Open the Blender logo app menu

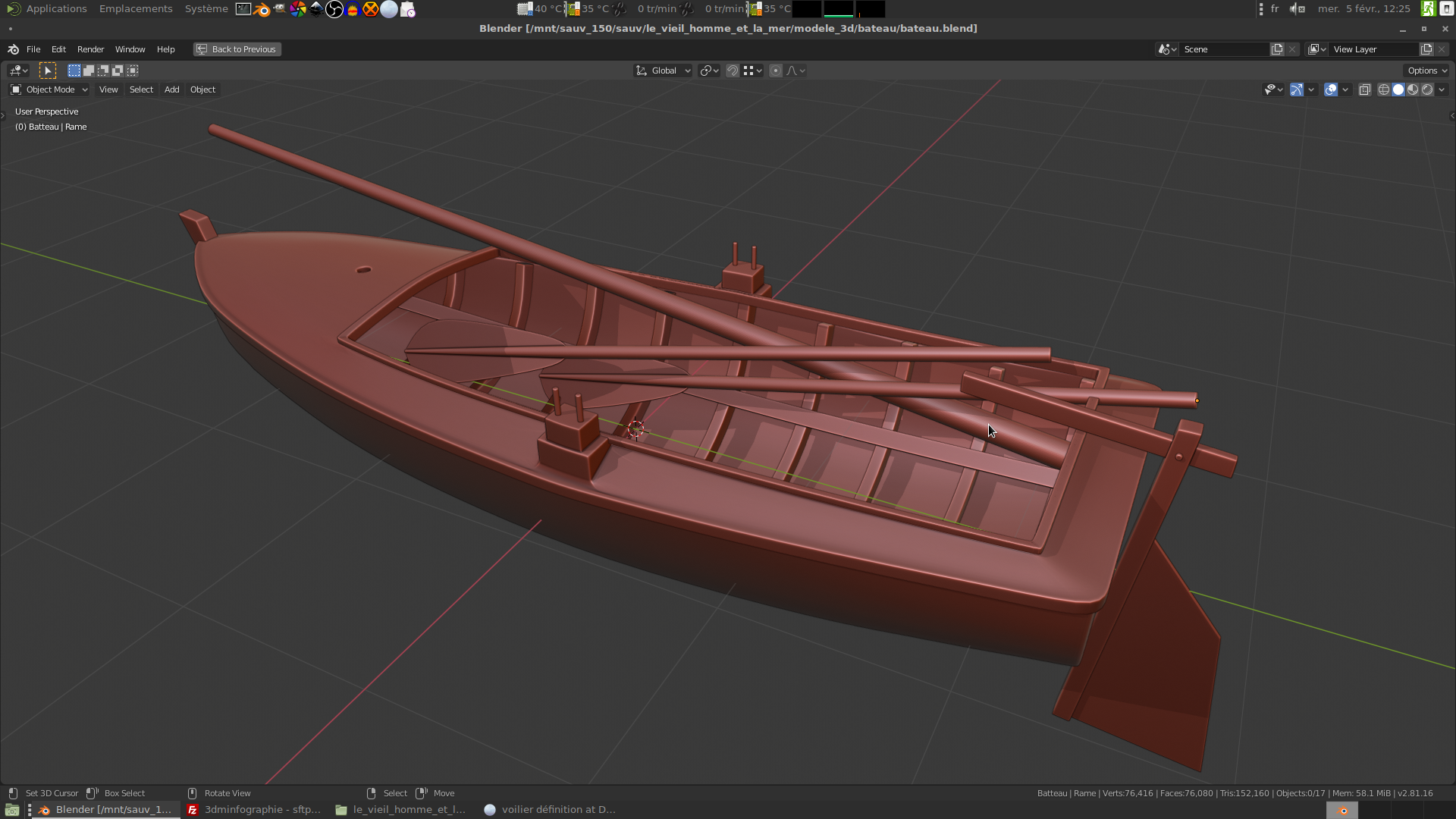[x=13, y=49]
